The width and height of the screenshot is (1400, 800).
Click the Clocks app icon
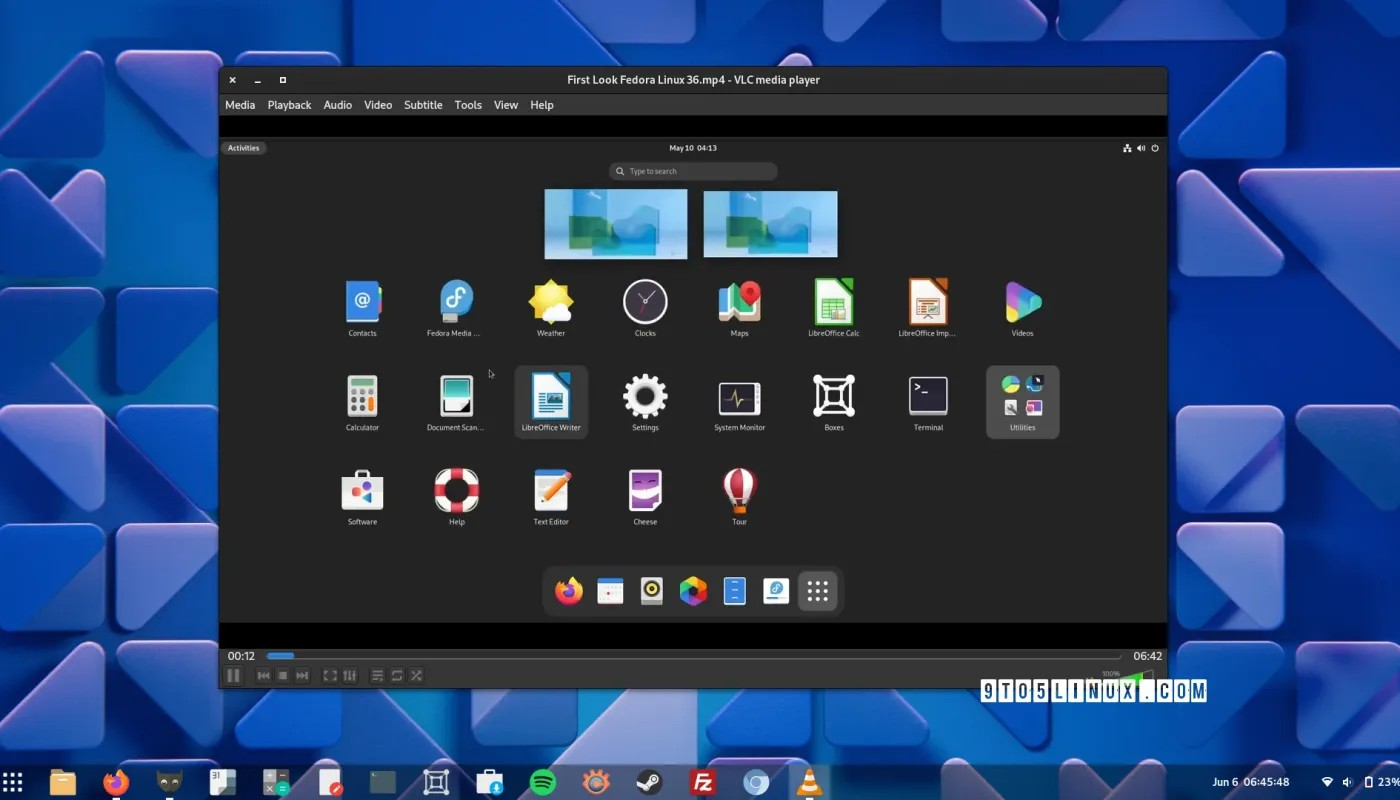645,301
